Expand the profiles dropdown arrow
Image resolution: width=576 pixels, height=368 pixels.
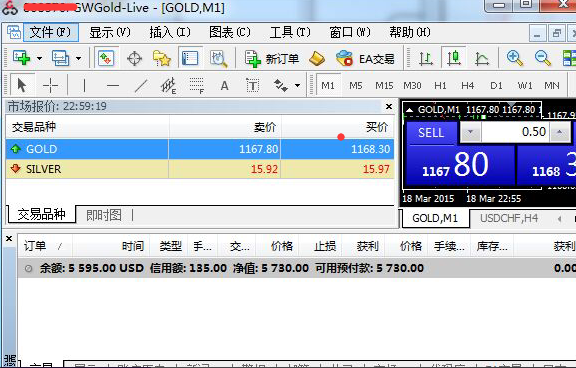[x=78, y=58]
